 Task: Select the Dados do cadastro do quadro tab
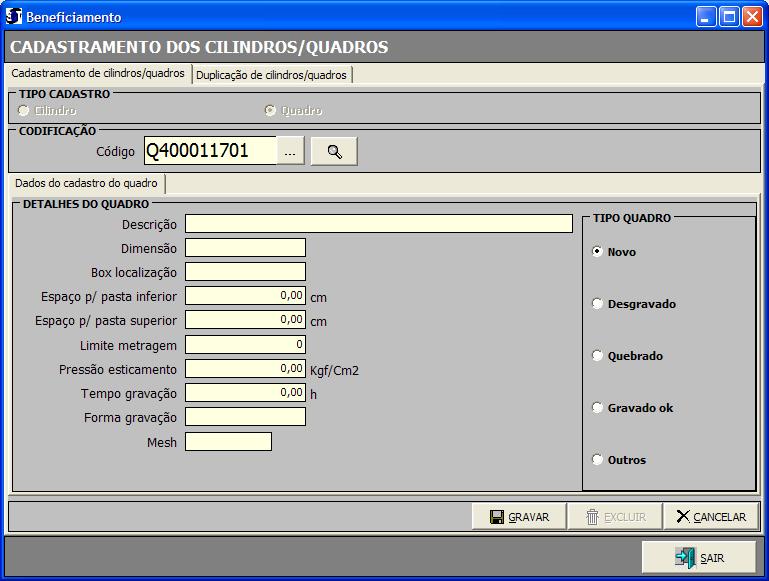86,184
